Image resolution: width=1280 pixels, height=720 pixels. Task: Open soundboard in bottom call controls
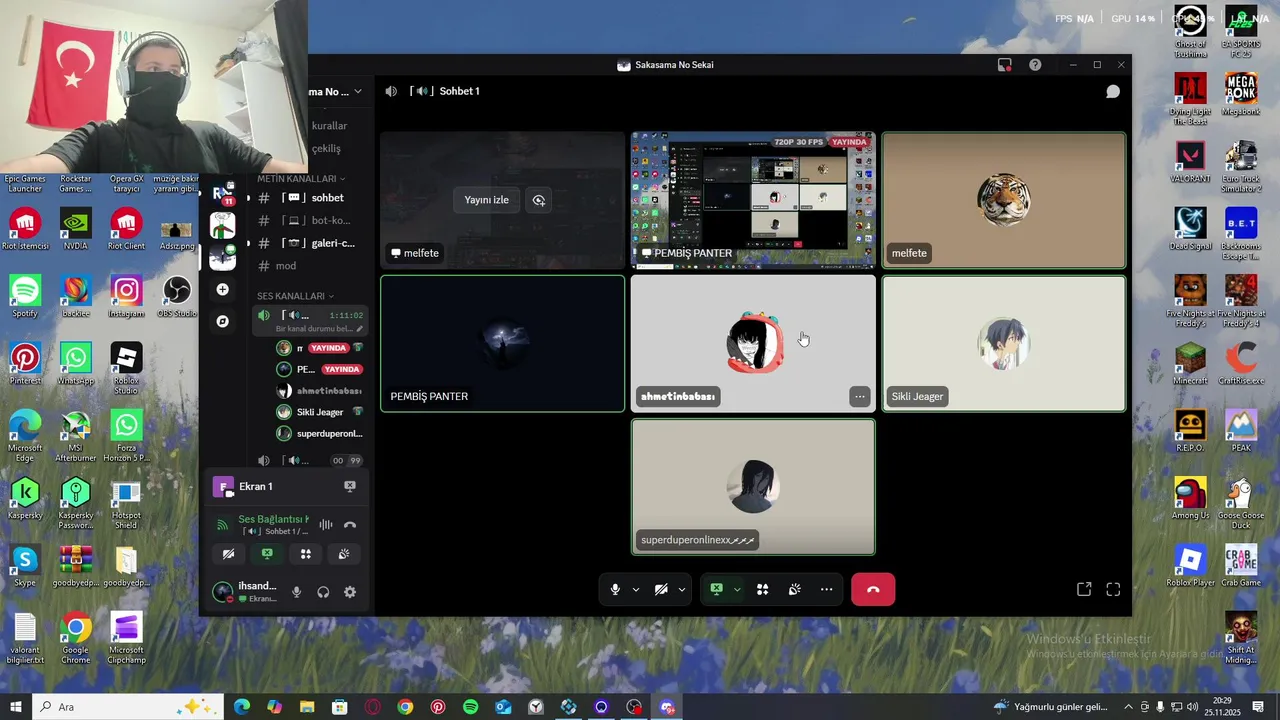[x=795, y=590]
